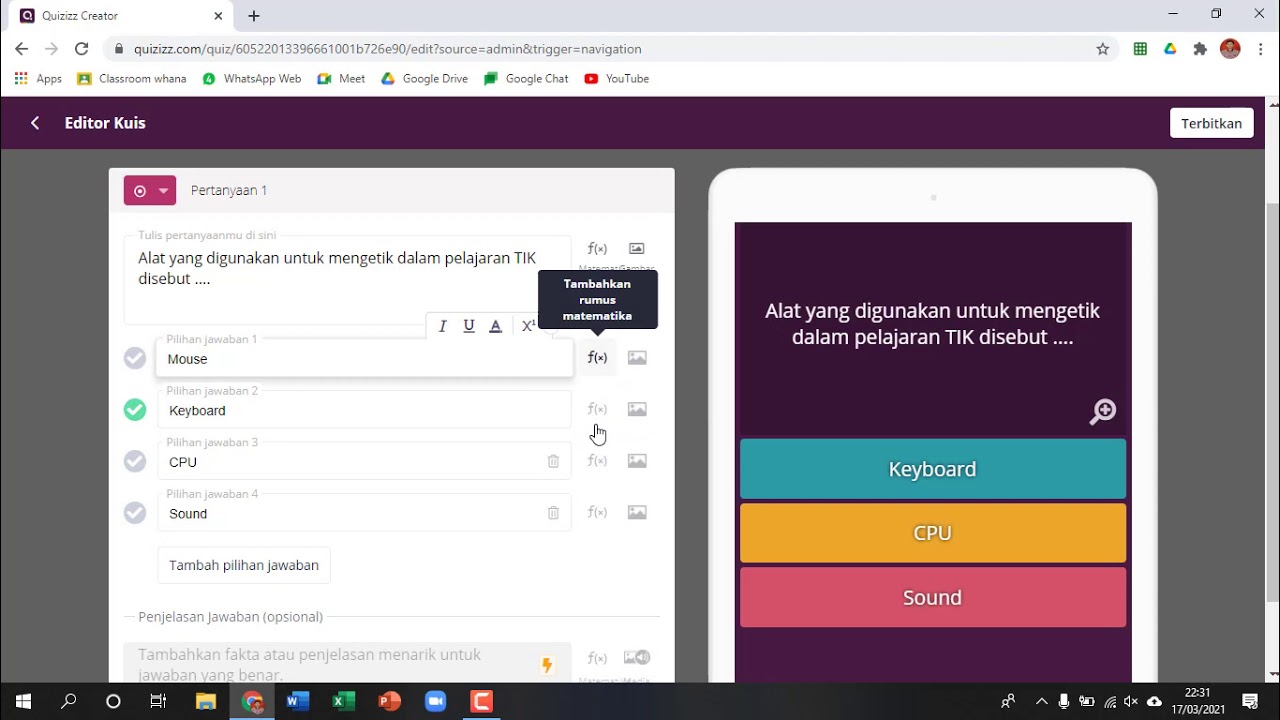Insert math formula for the Keyboard answer
This screenshot has width=1280, height=720.
click(597, 409)
